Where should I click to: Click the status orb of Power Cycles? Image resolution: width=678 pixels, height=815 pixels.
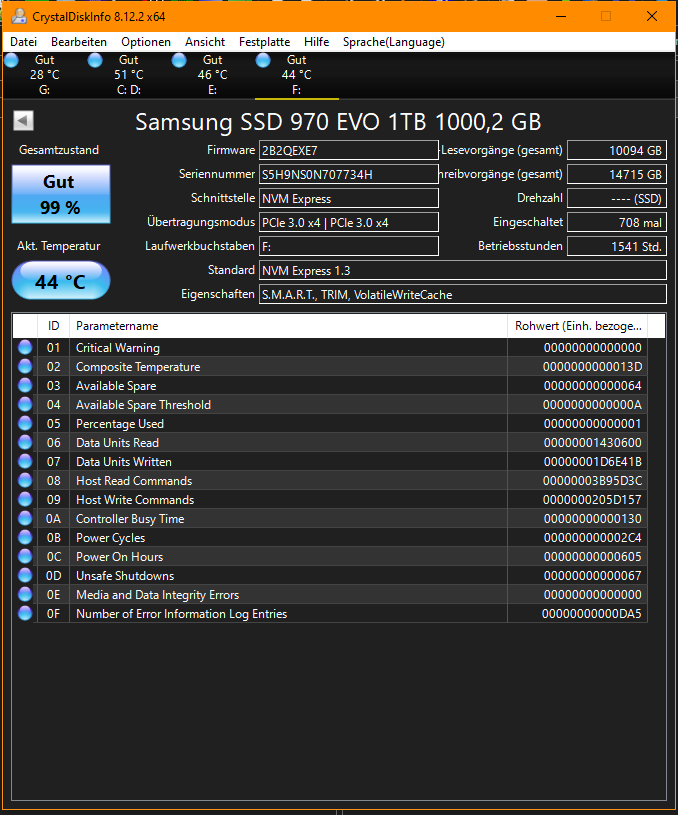[25, 537]
